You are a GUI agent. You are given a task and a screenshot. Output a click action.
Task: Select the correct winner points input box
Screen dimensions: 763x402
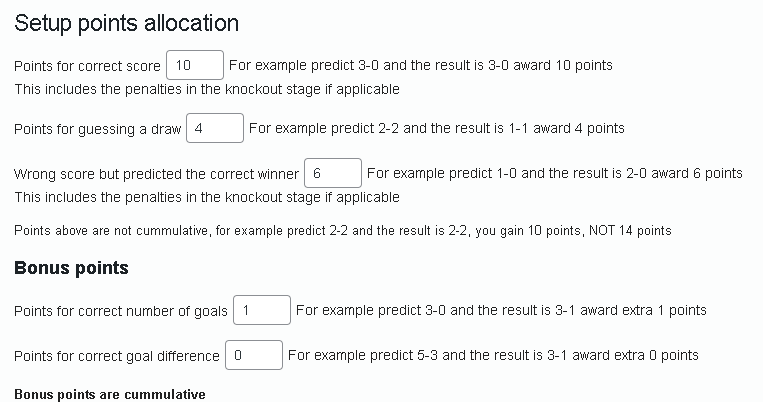click(332, 173)
